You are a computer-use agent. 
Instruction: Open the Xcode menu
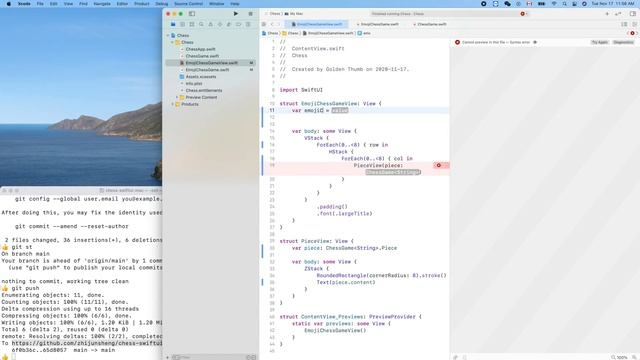(x=24, y=4)
